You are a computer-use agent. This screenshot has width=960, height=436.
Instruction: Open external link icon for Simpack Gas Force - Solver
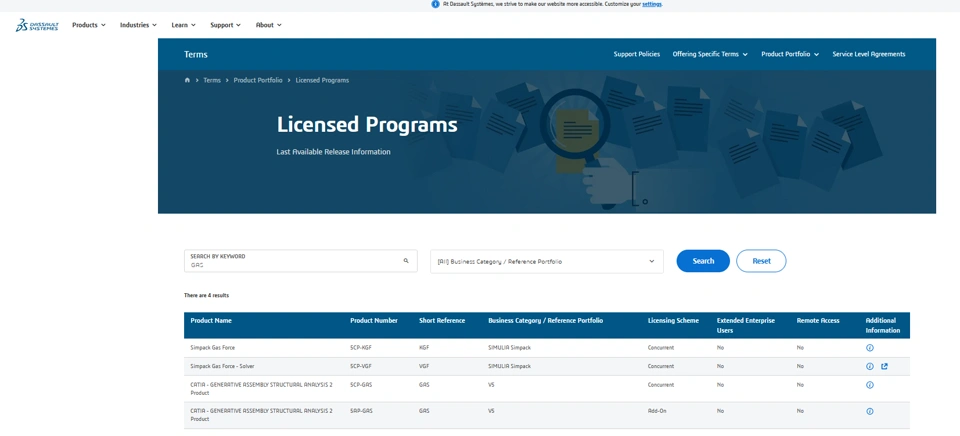click(x=885, y=366)
